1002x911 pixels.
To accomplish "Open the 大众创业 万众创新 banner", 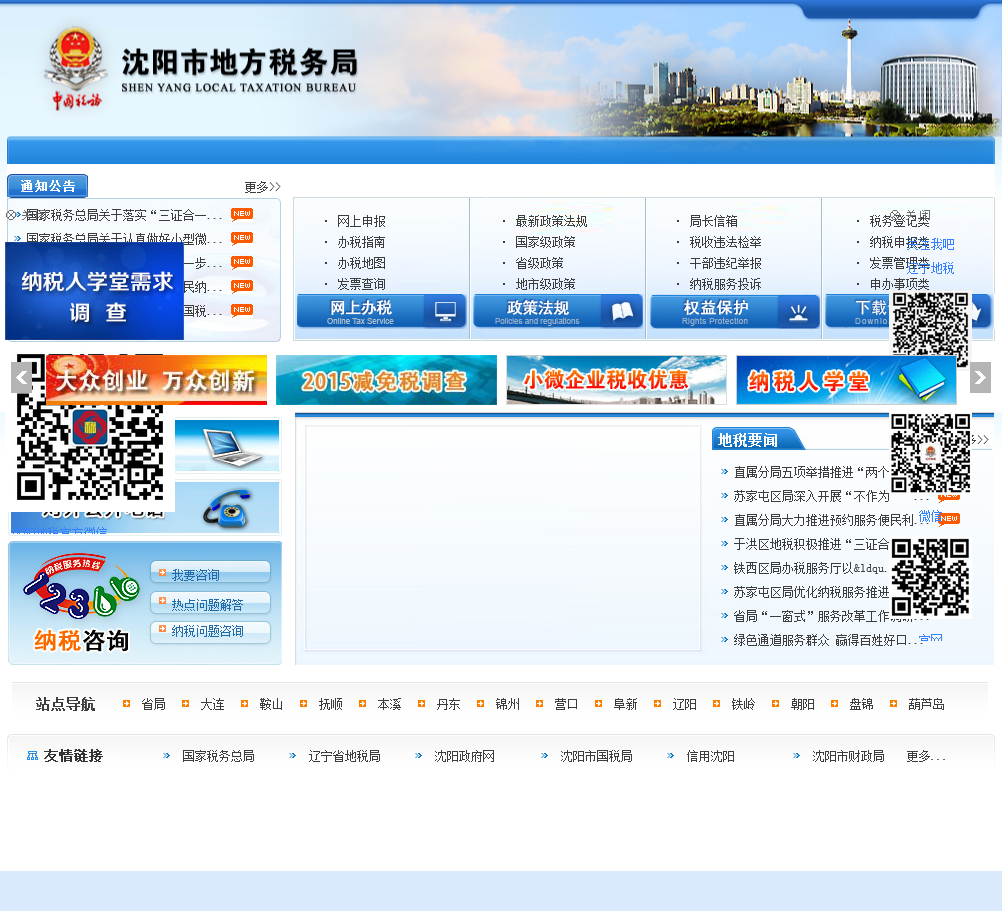I will pos(157,380).
